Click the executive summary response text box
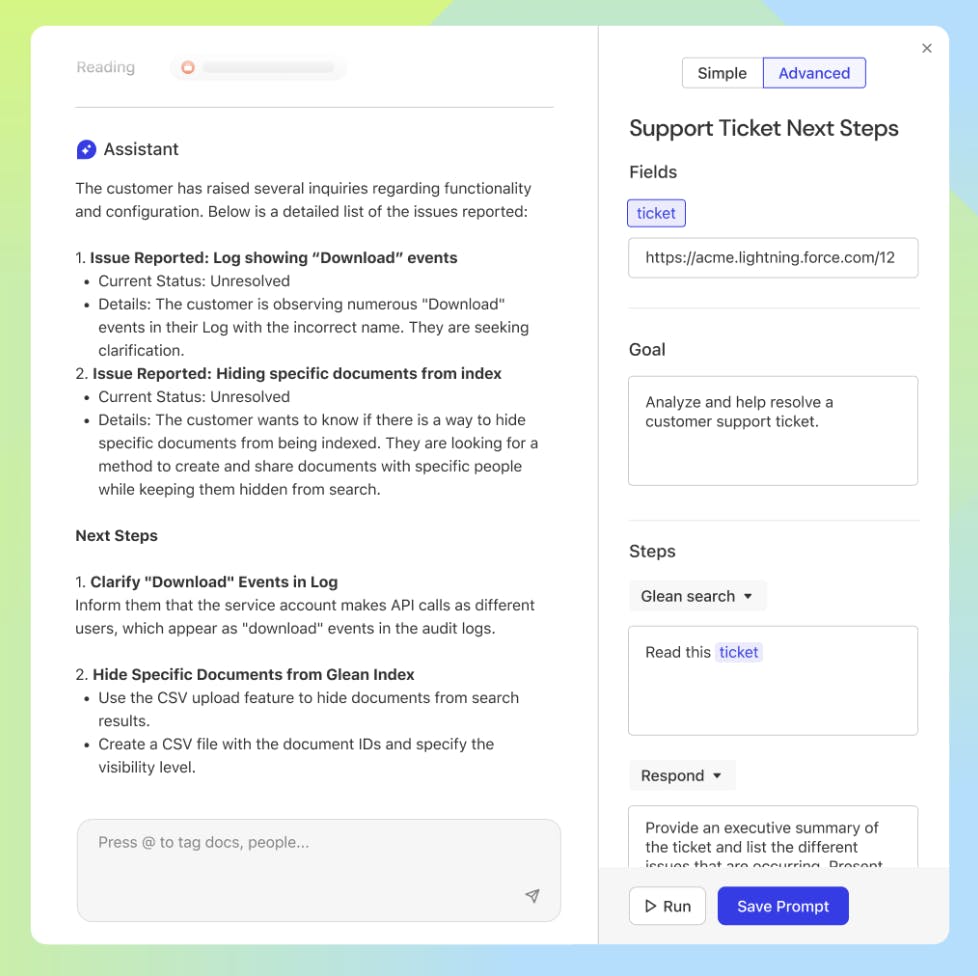The image size is (978, 976). pos(772,838)
